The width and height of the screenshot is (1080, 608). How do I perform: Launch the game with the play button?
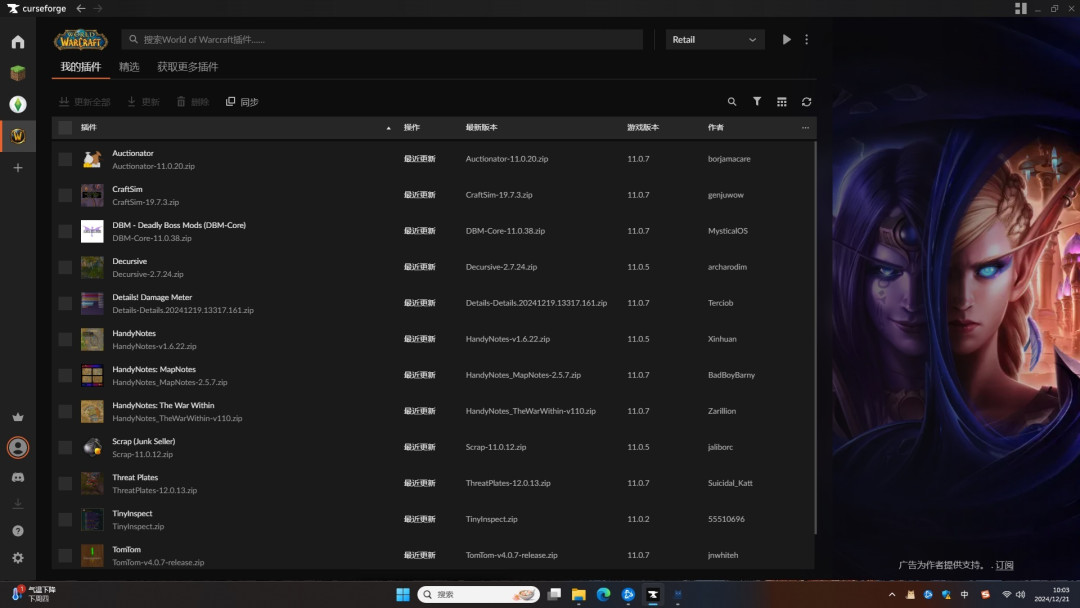pyautogui.click(x=786, y=40)
